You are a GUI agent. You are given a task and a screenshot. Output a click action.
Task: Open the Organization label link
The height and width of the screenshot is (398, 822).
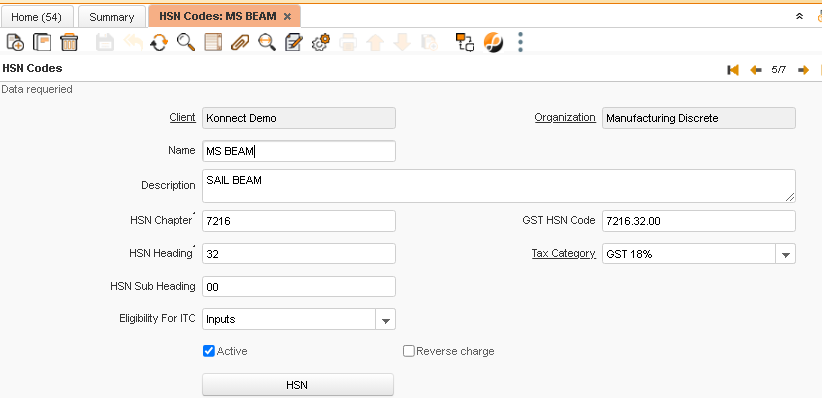coord(565,117)
